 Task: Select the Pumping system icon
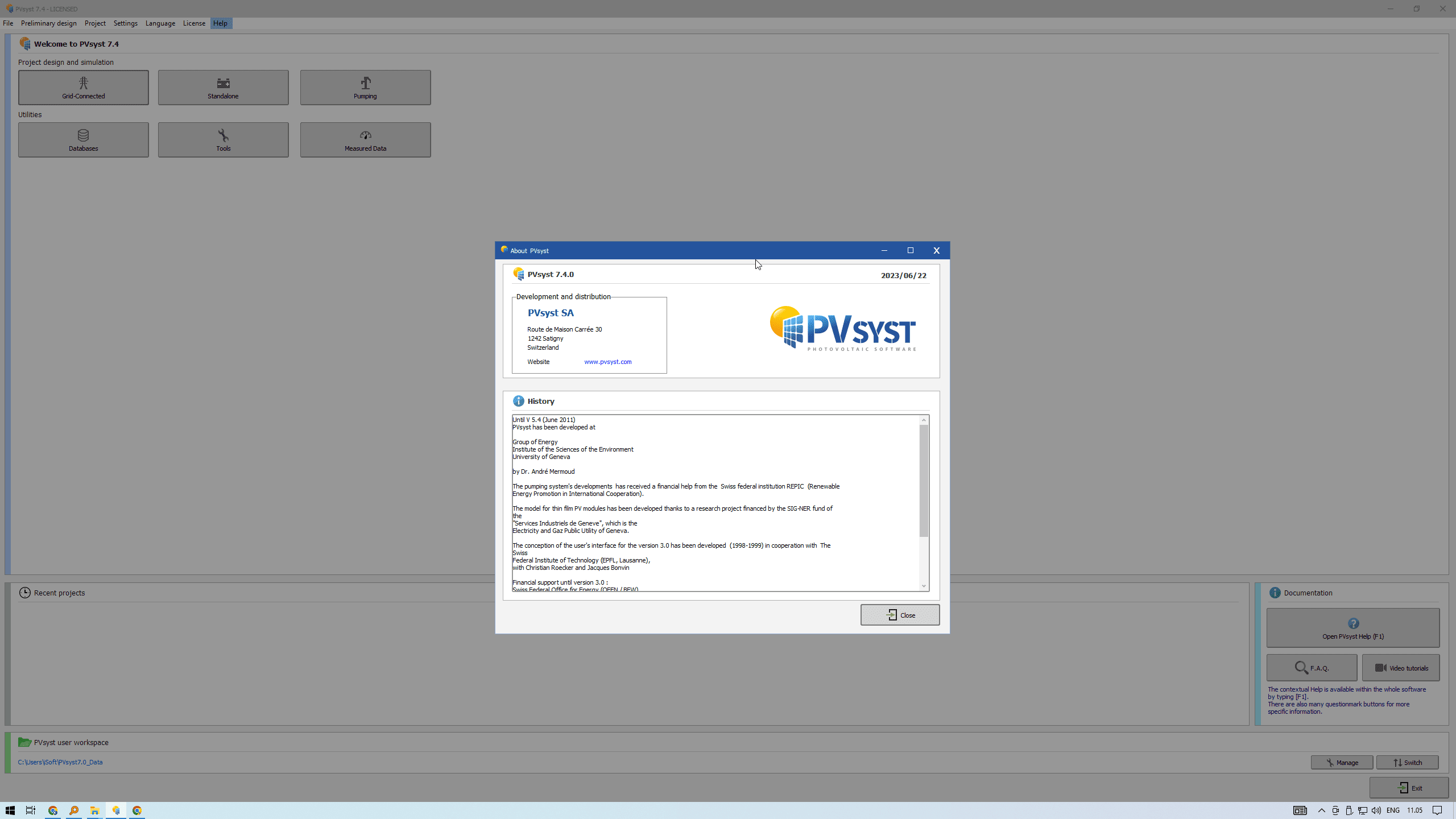click(x=365, y=84)
